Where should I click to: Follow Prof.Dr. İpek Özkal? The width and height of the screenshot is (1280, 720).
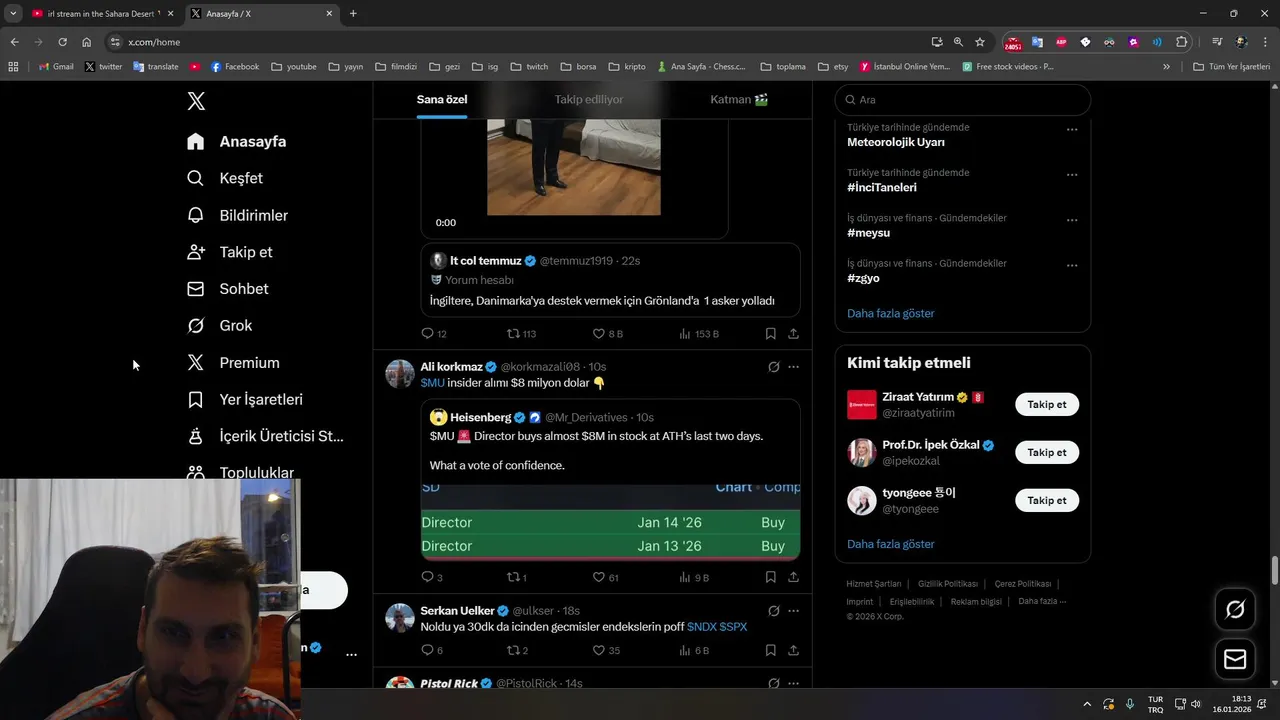[1047, 452]
